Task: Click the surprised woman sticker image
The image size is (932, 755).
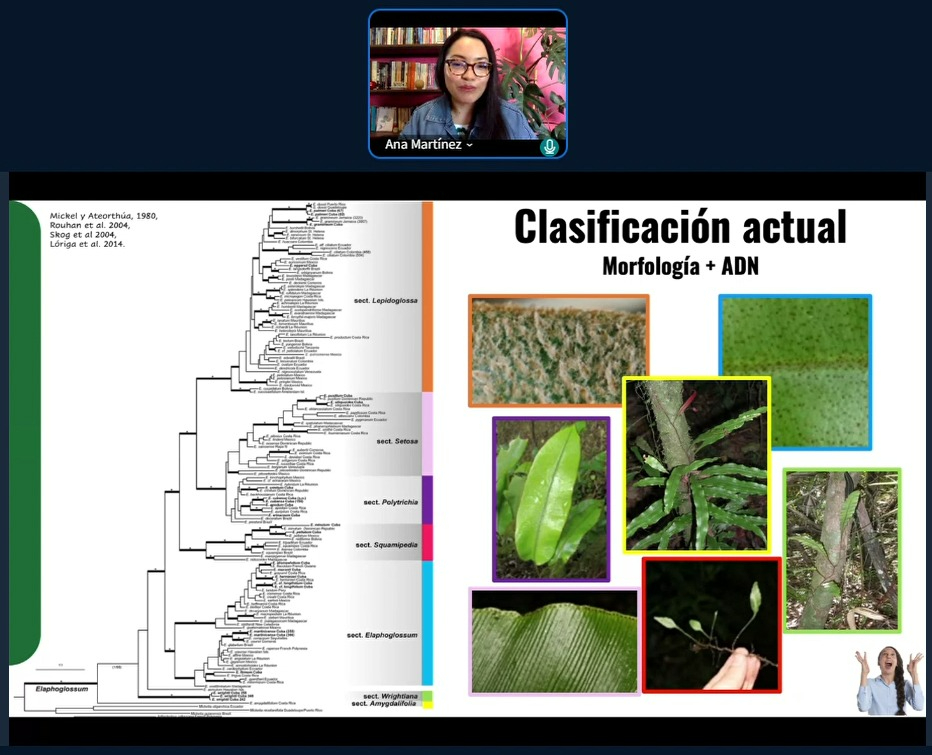Action: [x=890, y=681]
